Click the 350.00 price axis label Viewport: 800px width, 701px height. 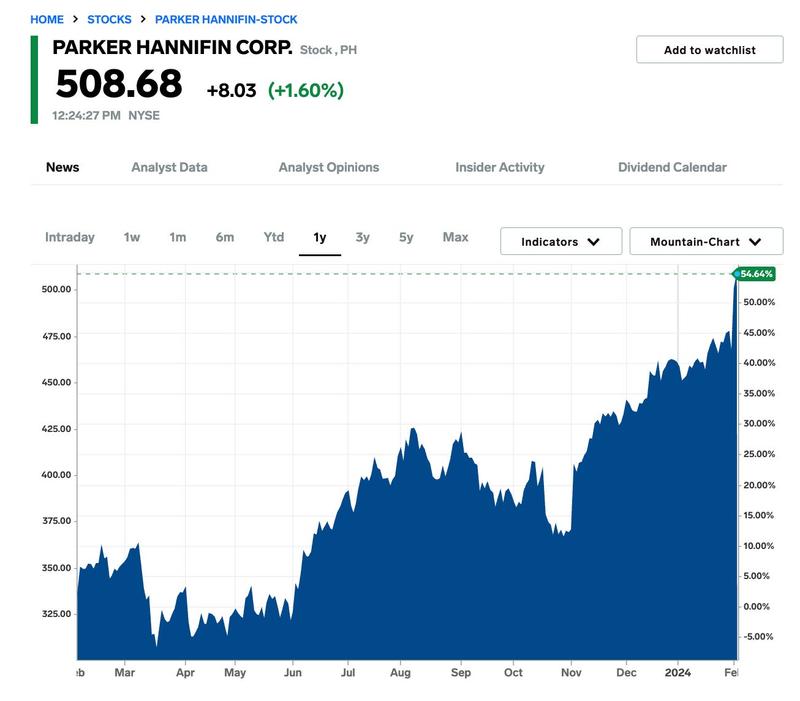(x=57, y=567)
